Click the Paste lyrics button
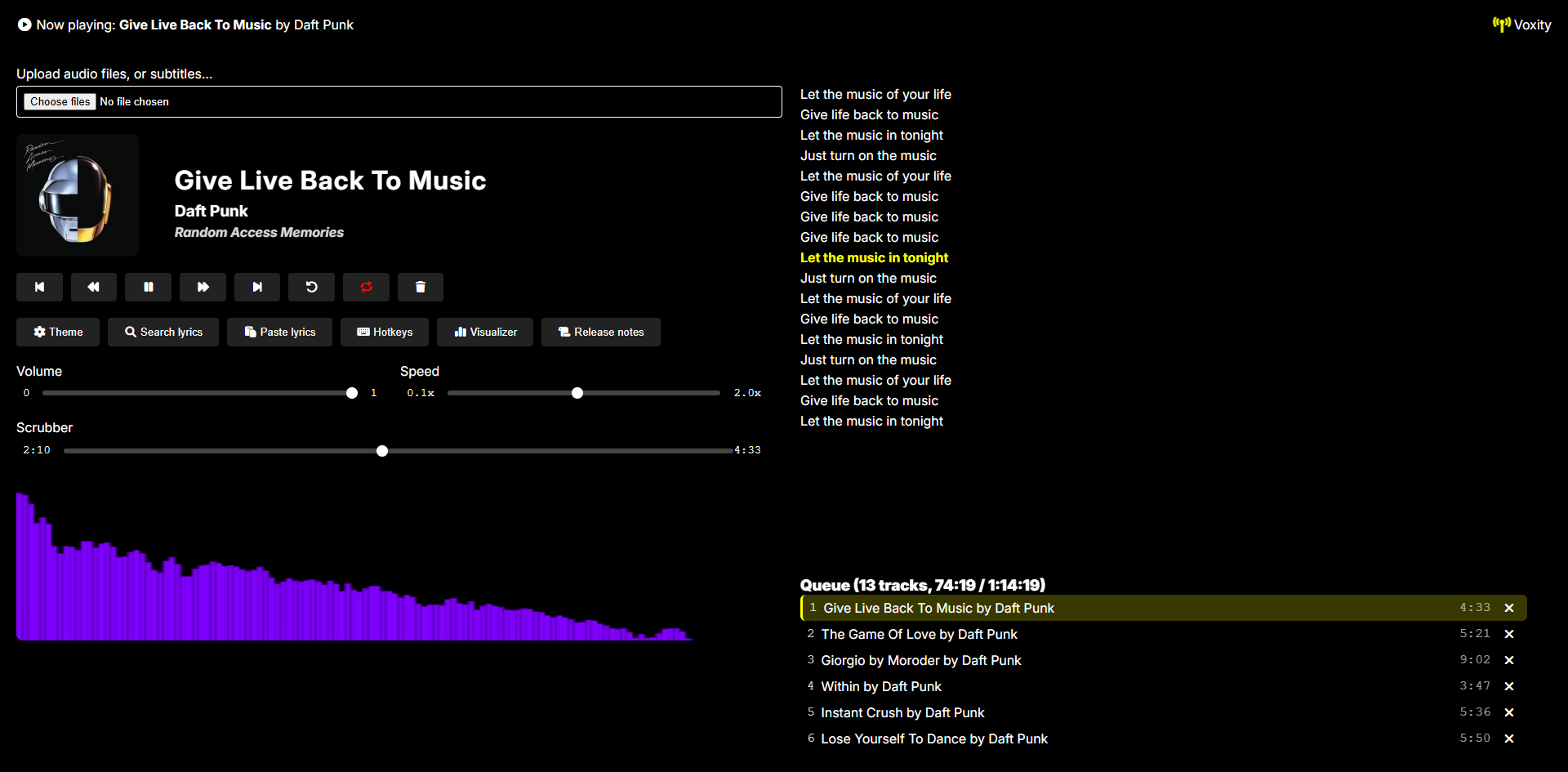The image size is (1568, 772). (x=279, y=332)
